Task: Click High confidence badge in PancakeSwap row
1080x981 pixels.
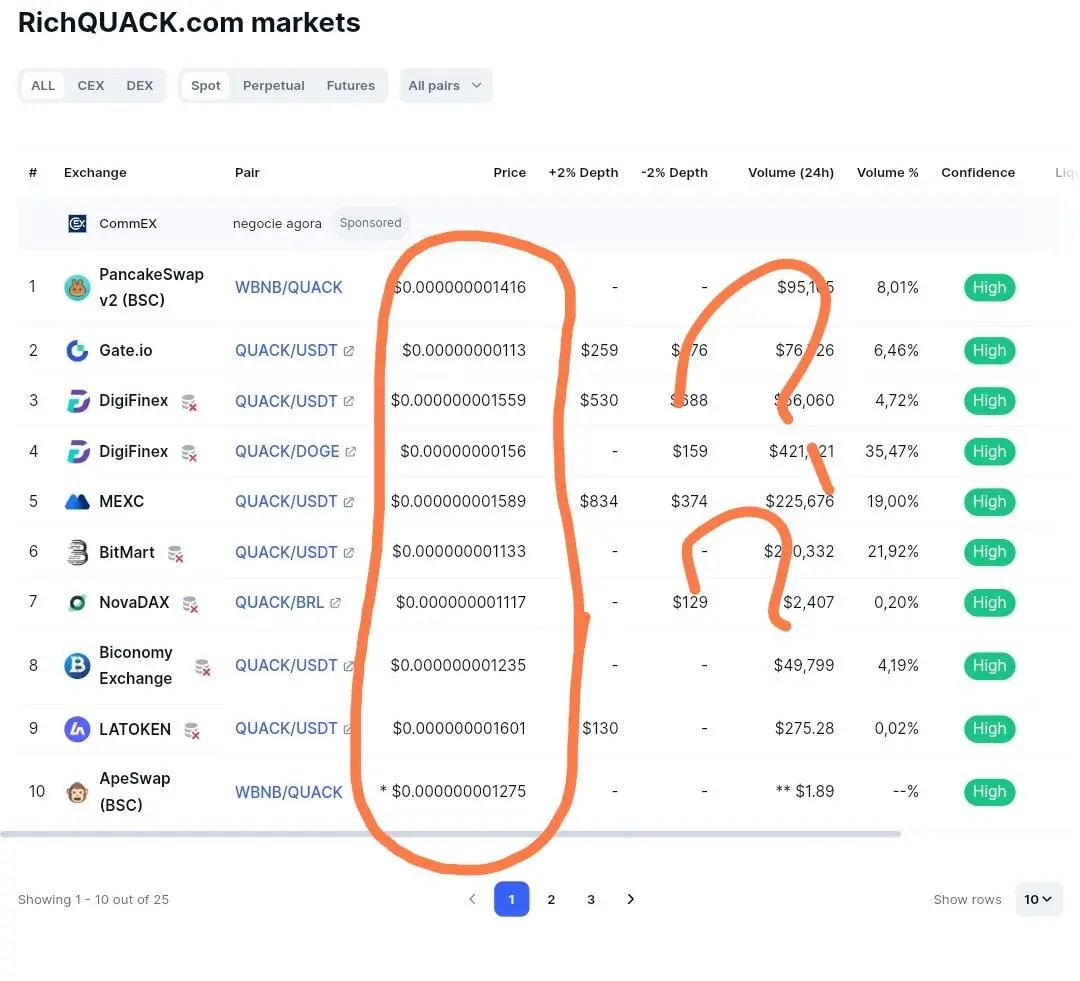Action: click(x=989, y=287)
